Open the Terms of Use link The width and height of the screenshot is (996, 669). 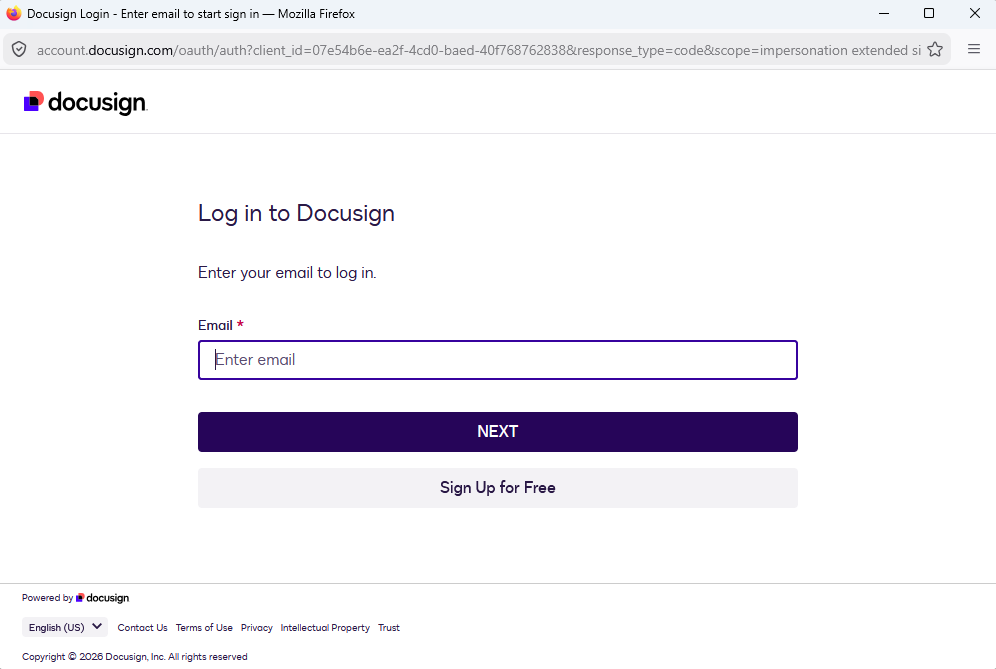[204, 628]
